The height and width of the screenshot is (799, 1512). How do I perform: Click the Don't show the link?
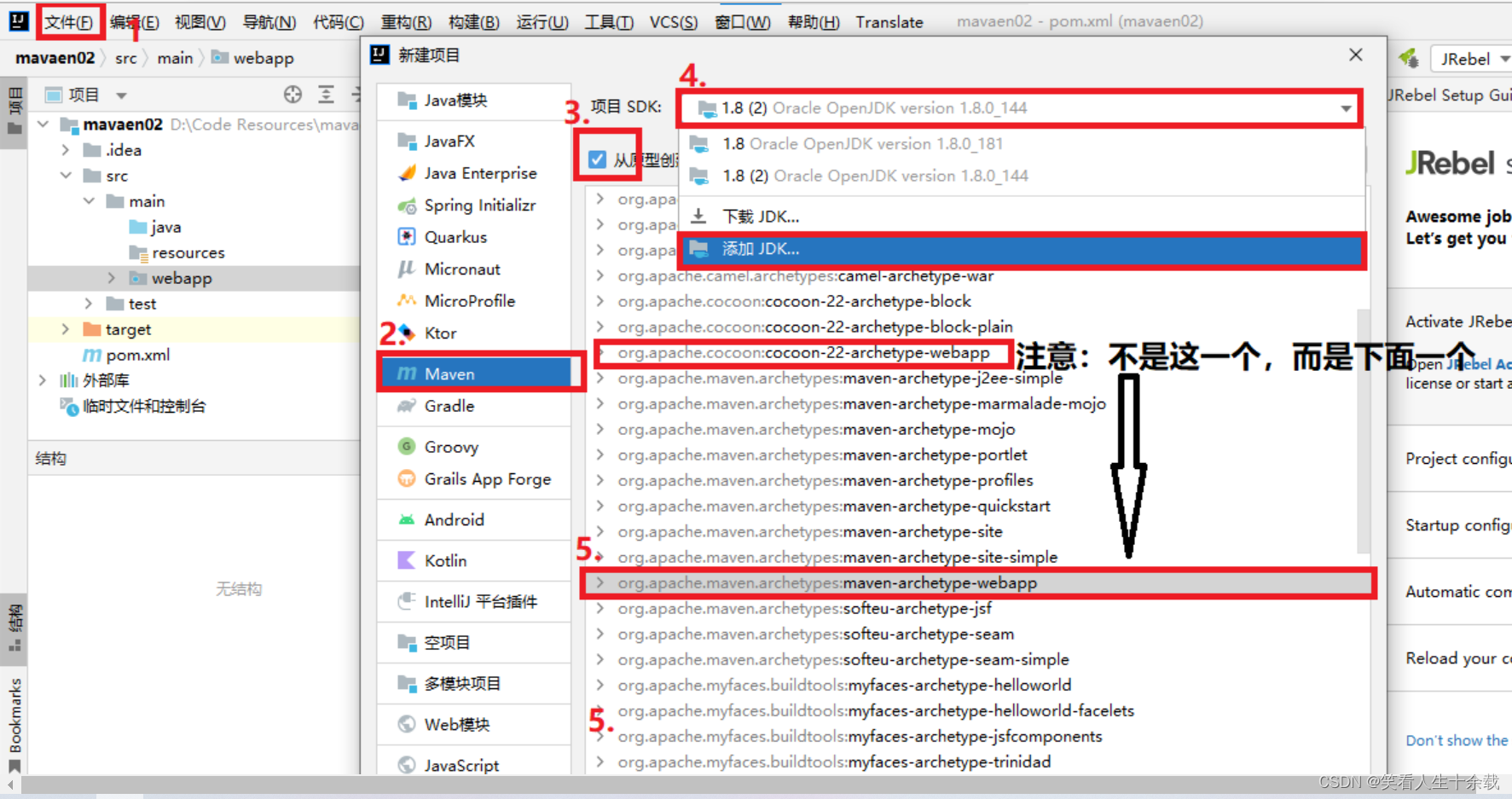pyautogui.click(x=1457, y=740)
